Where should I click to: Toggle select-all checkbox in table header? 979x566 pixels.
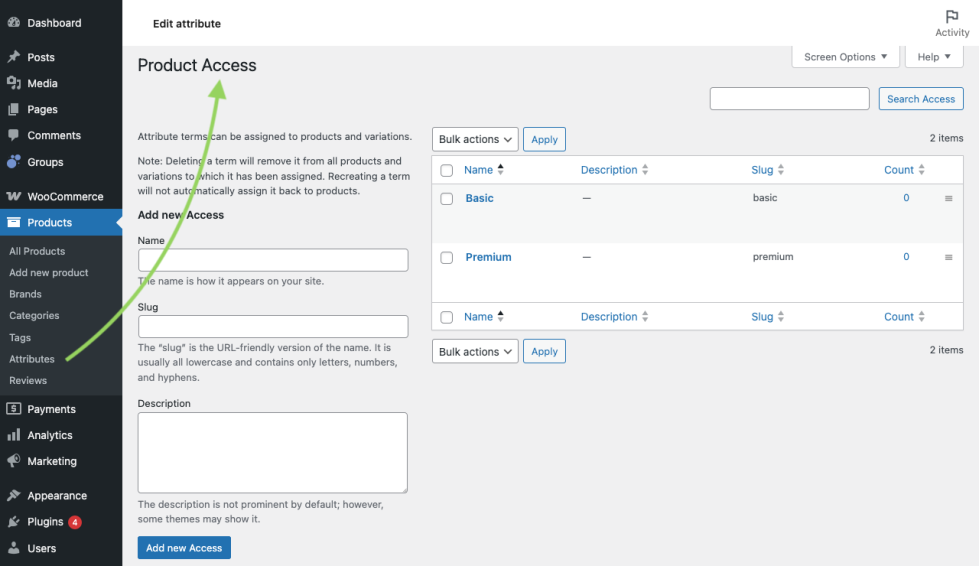[x=447, y=171]
